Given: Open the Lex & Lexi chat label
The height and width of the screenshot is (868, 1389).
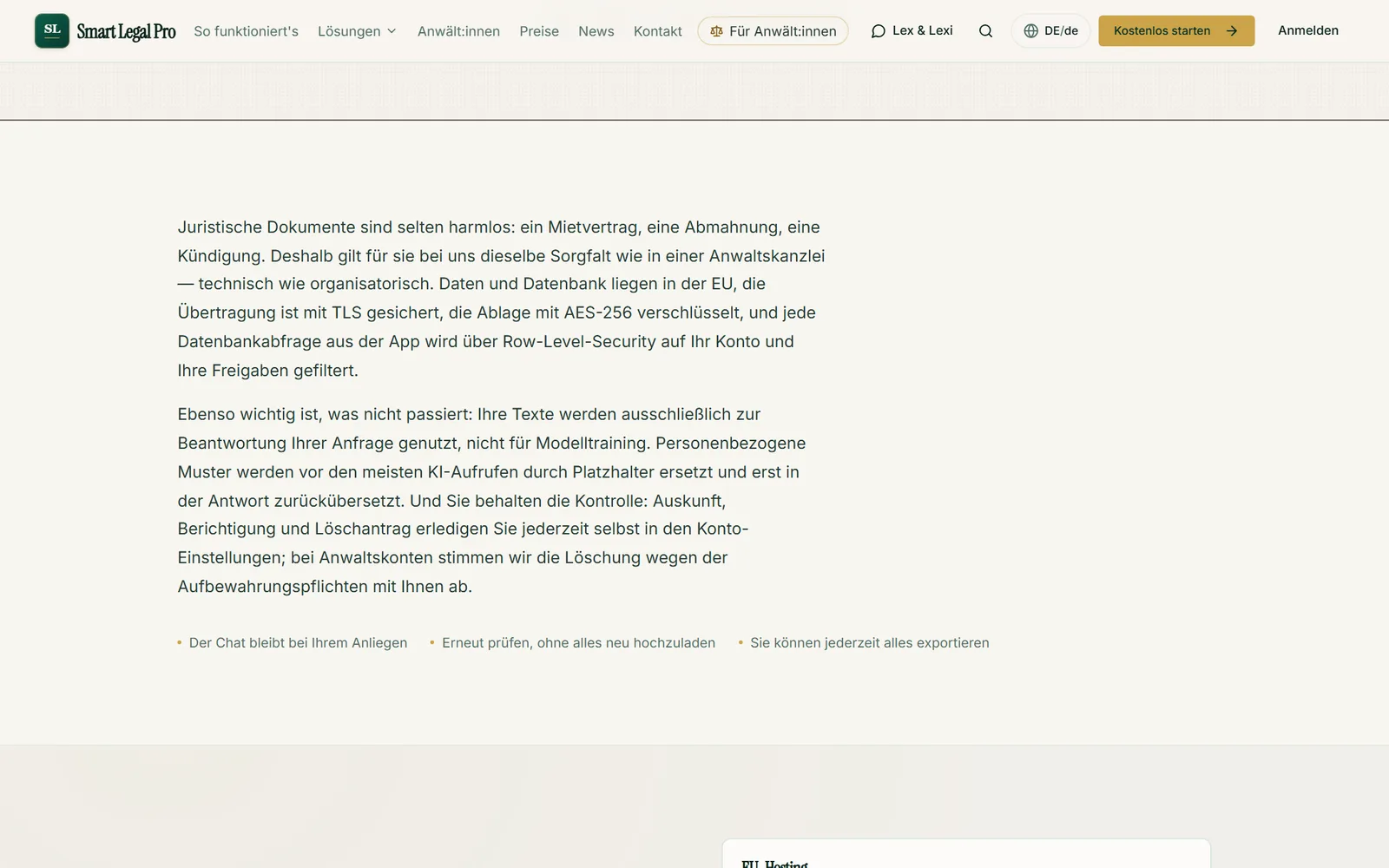Looking at the screenshot, I should point(923,30).
